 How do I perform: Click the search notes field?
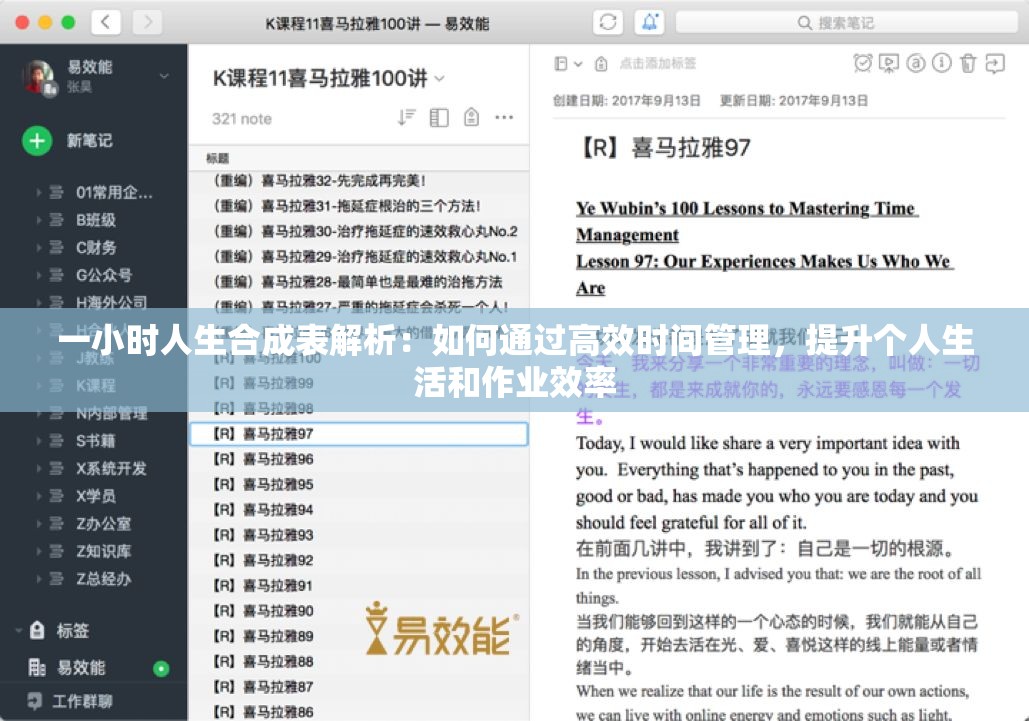tap(847, 23)
